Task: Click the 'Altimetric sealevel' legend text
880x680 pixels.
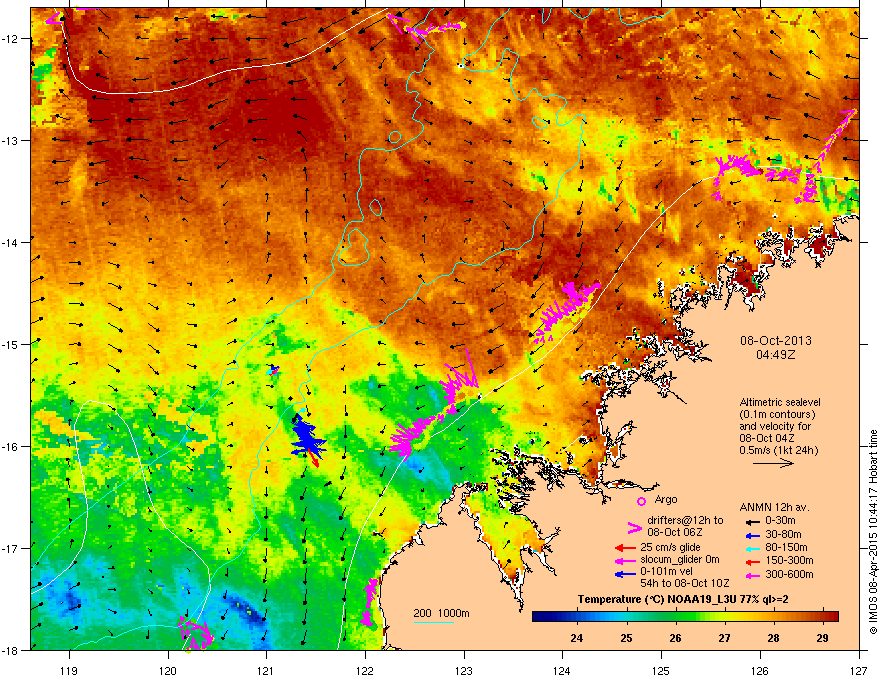Action: click(x=780, y=402)
